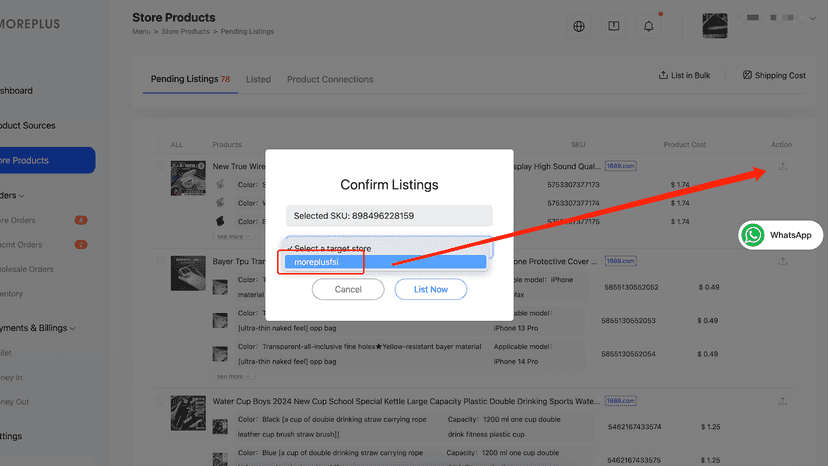The height and width of the screenshot is (466, 828).
Task: Expand 'see more' under Bayer Tpu product
Action: [x=233, y=377]
